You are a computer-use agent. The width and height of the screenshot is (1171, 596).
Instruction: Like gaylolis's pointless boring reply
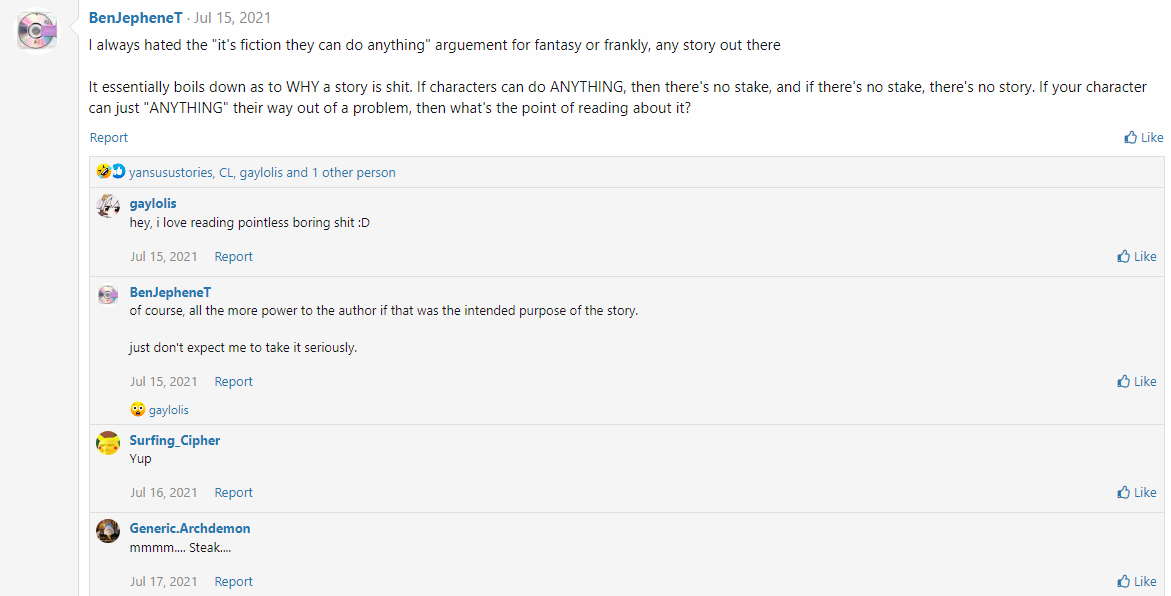pos(1137,257)
